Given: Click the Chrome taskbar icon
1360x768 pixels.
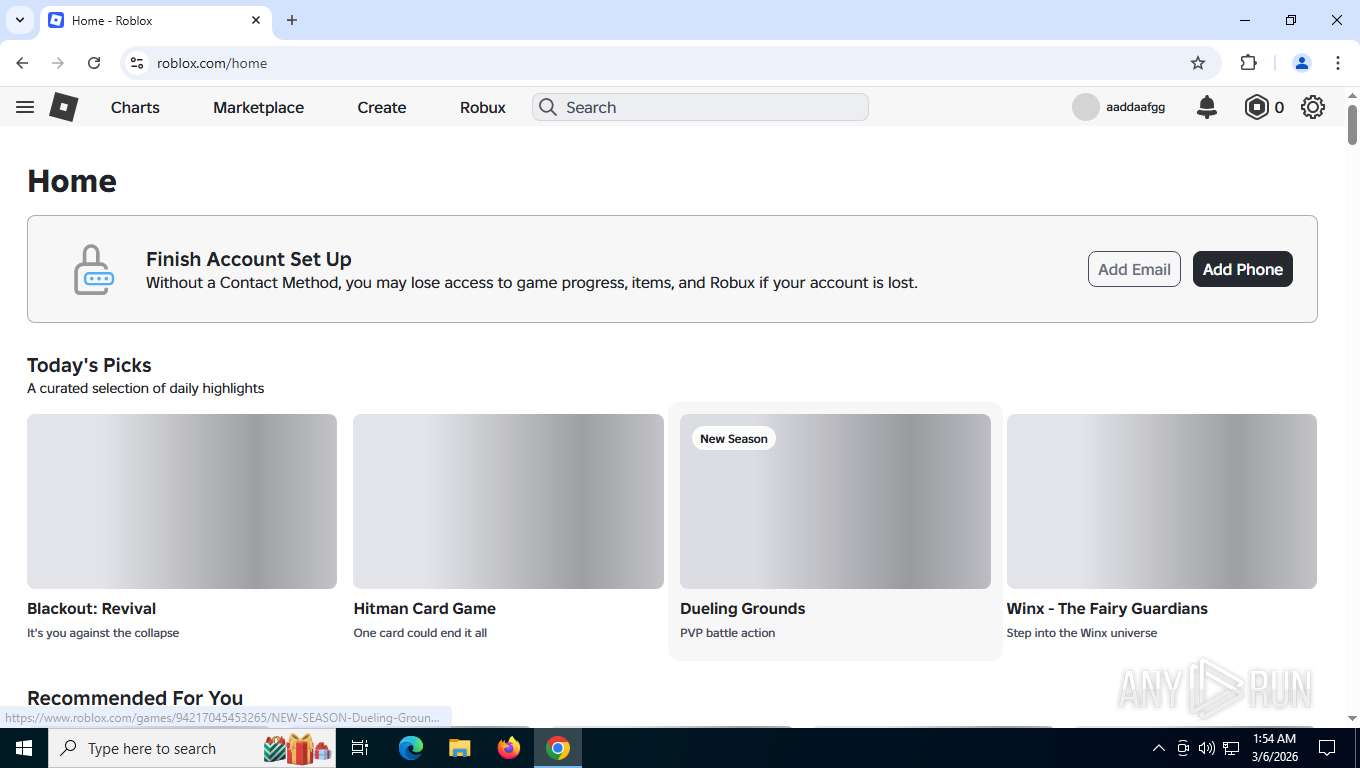Looking at the screenshot, I should pos(558,748).
